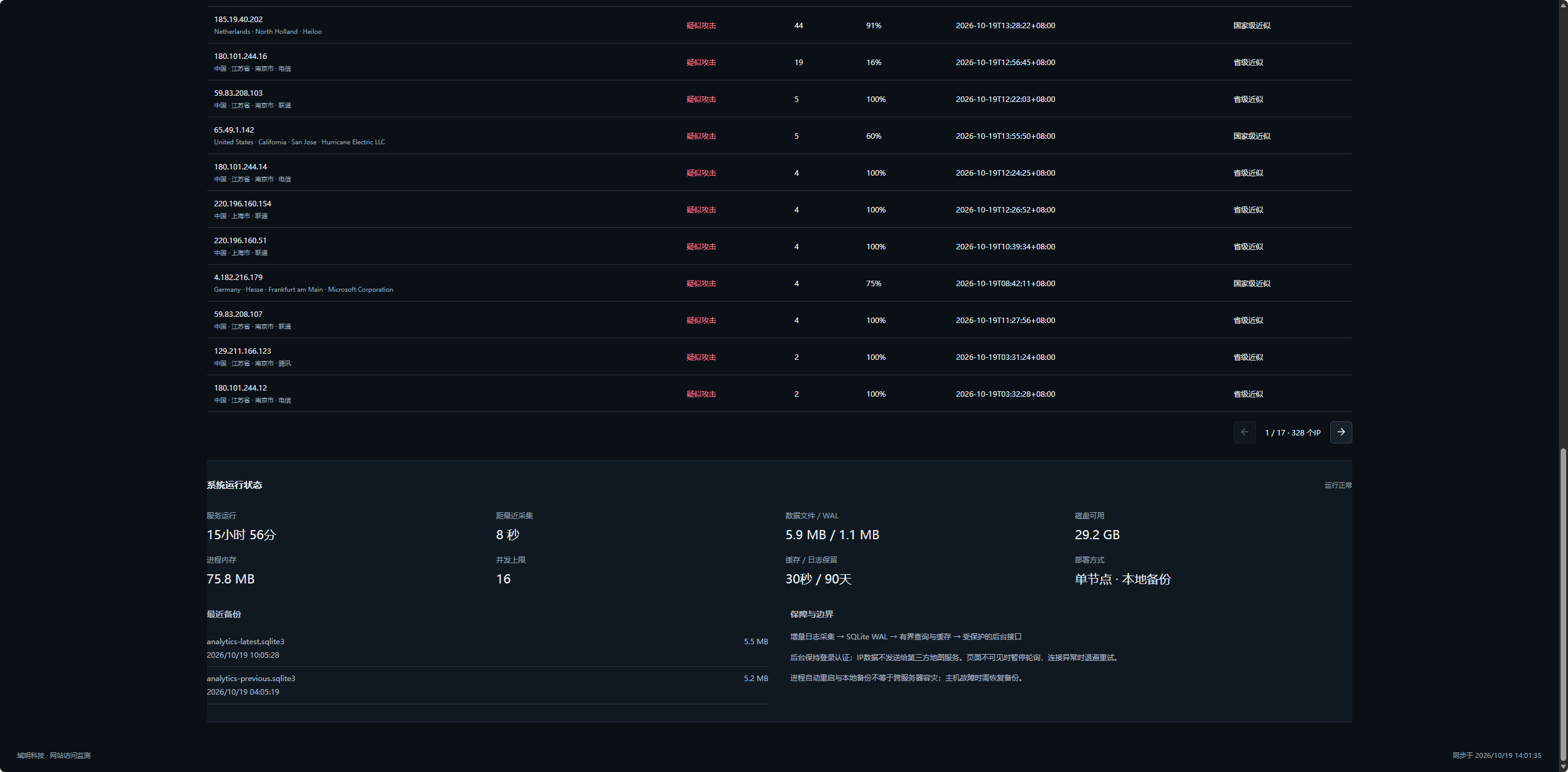Click 国家级近似 in the 4.182.216.179 row
This screenshot has width=1568, height=772.
(1252, 284)
